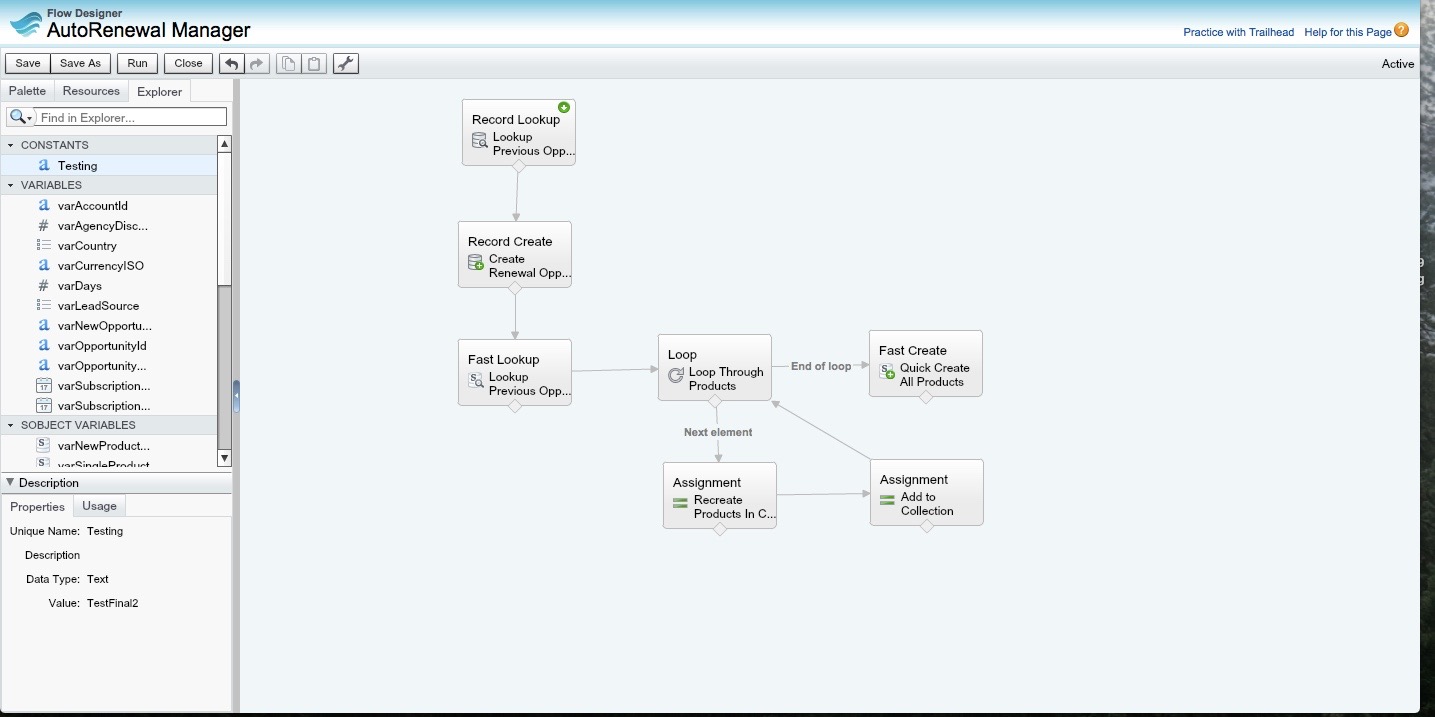Viewport: 1435px width, 717px height.
Task: Select the Loop Through Products element
Action: point(714,367)
